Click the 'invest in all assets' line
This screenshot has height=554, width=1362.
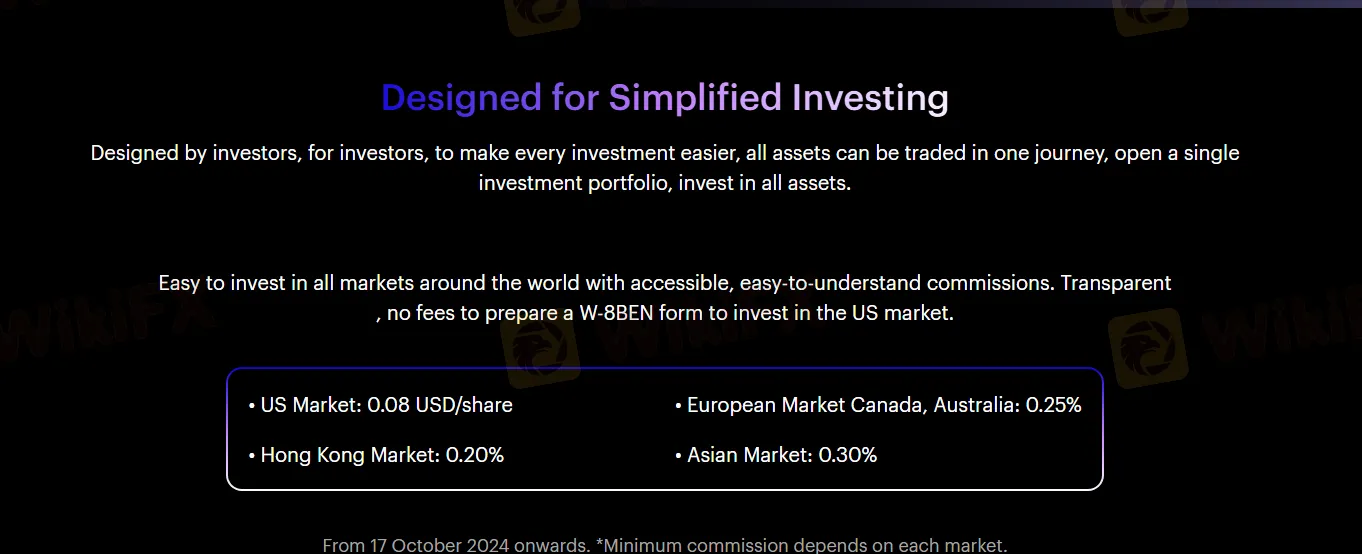[765, 184]
